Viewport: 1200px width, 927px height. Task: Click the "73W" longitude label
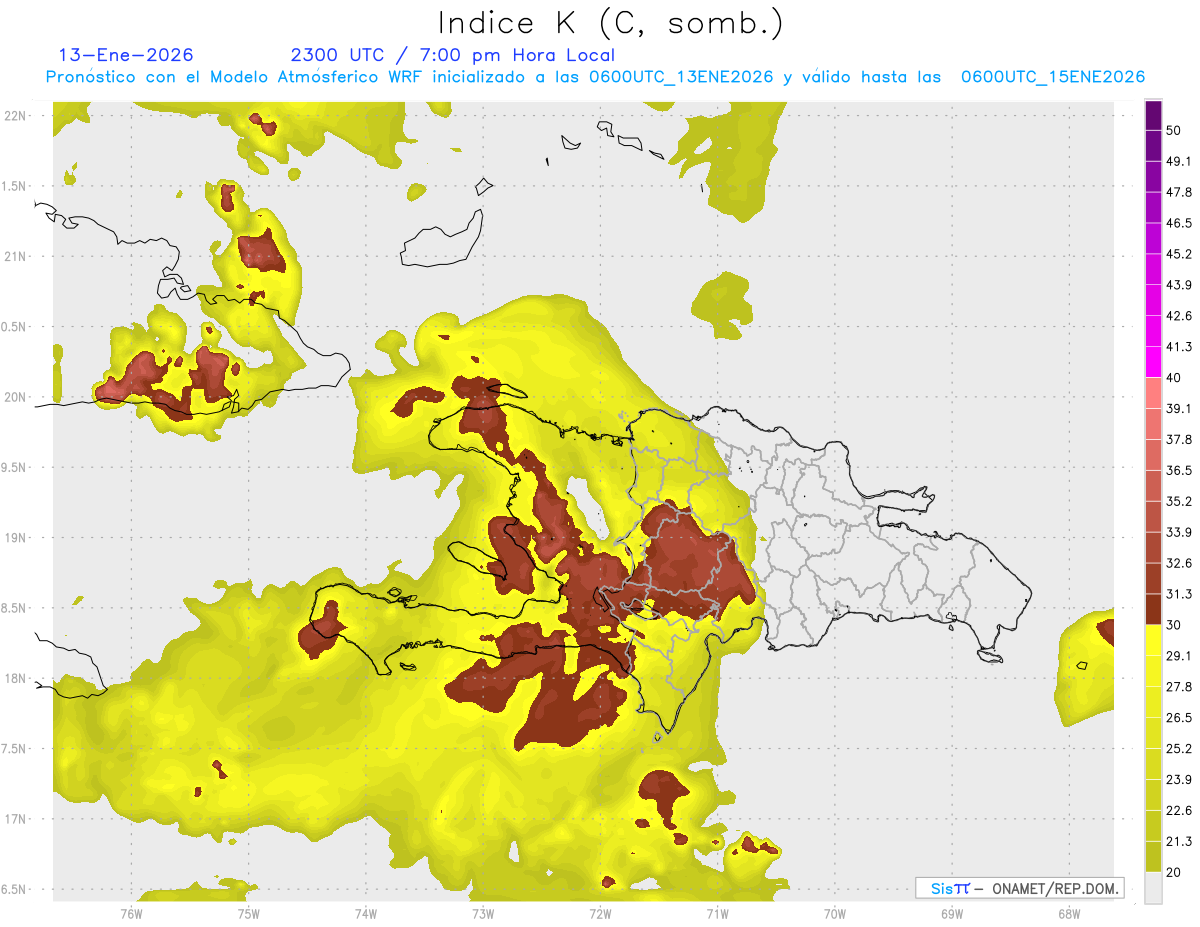pyautogui.click(x=483, y=913)
